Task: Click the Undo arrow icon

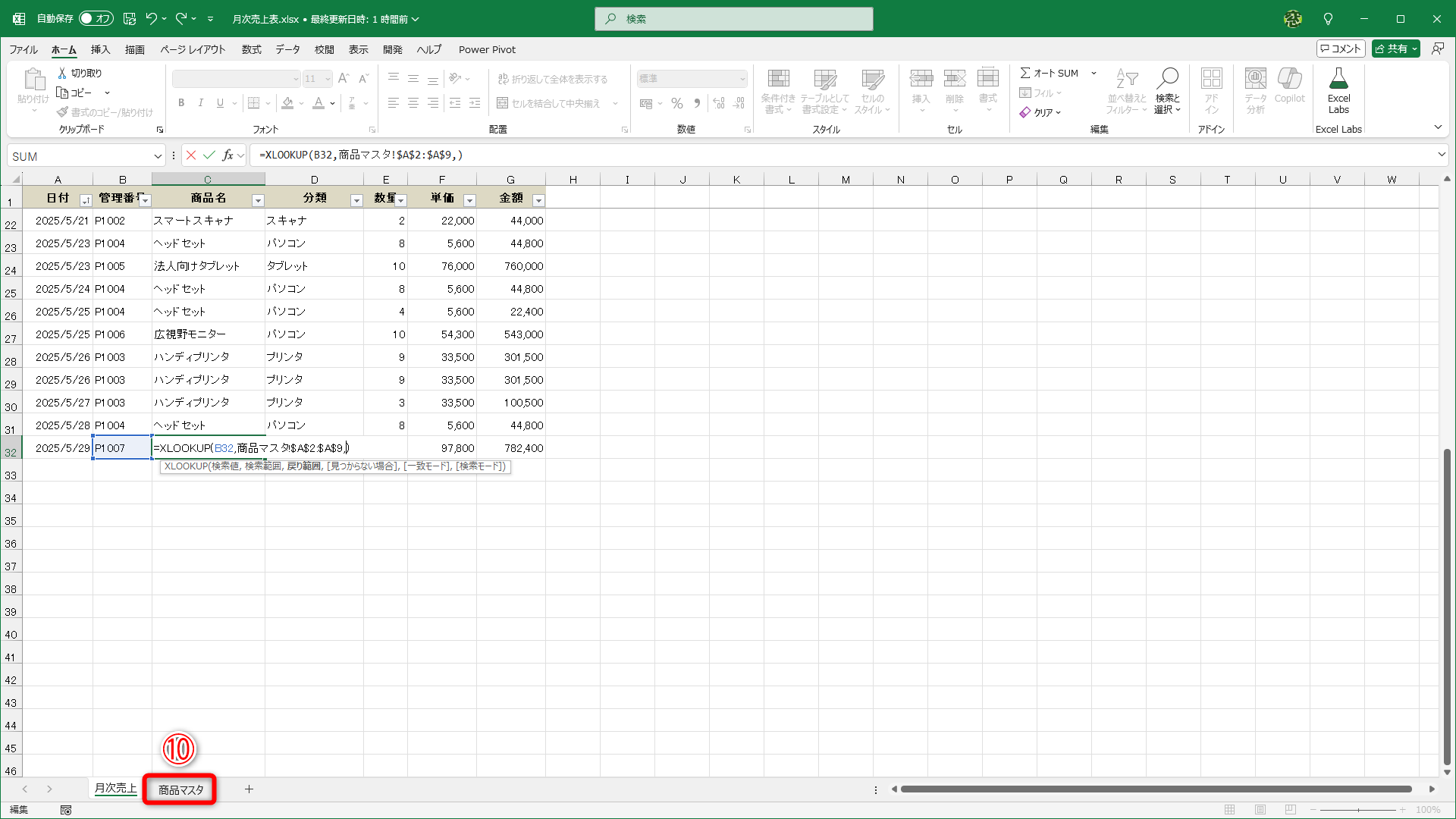Action: pyautogui.click(x=151, y=19)
